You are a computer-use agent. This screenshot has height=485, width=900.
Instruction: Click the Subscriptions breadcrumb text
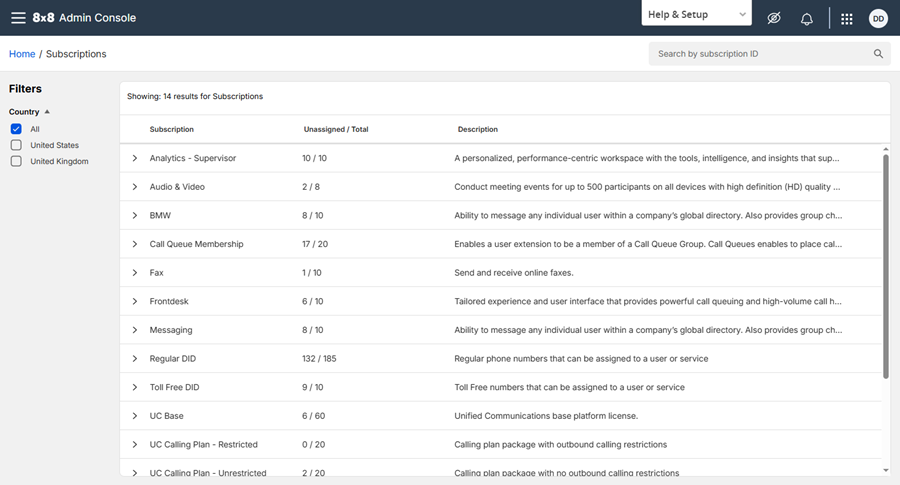[x=76, y=54]
